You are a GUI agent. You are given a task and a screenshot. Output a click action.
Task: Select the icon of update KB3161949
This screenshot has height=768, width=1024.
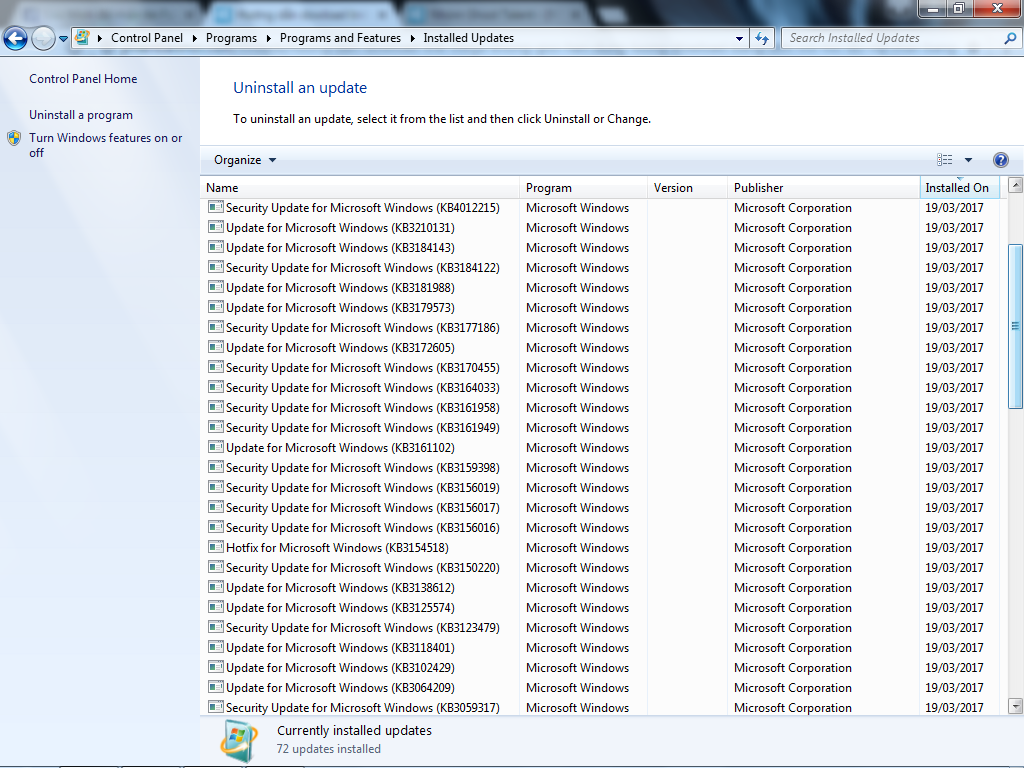[x=216, y=427]
